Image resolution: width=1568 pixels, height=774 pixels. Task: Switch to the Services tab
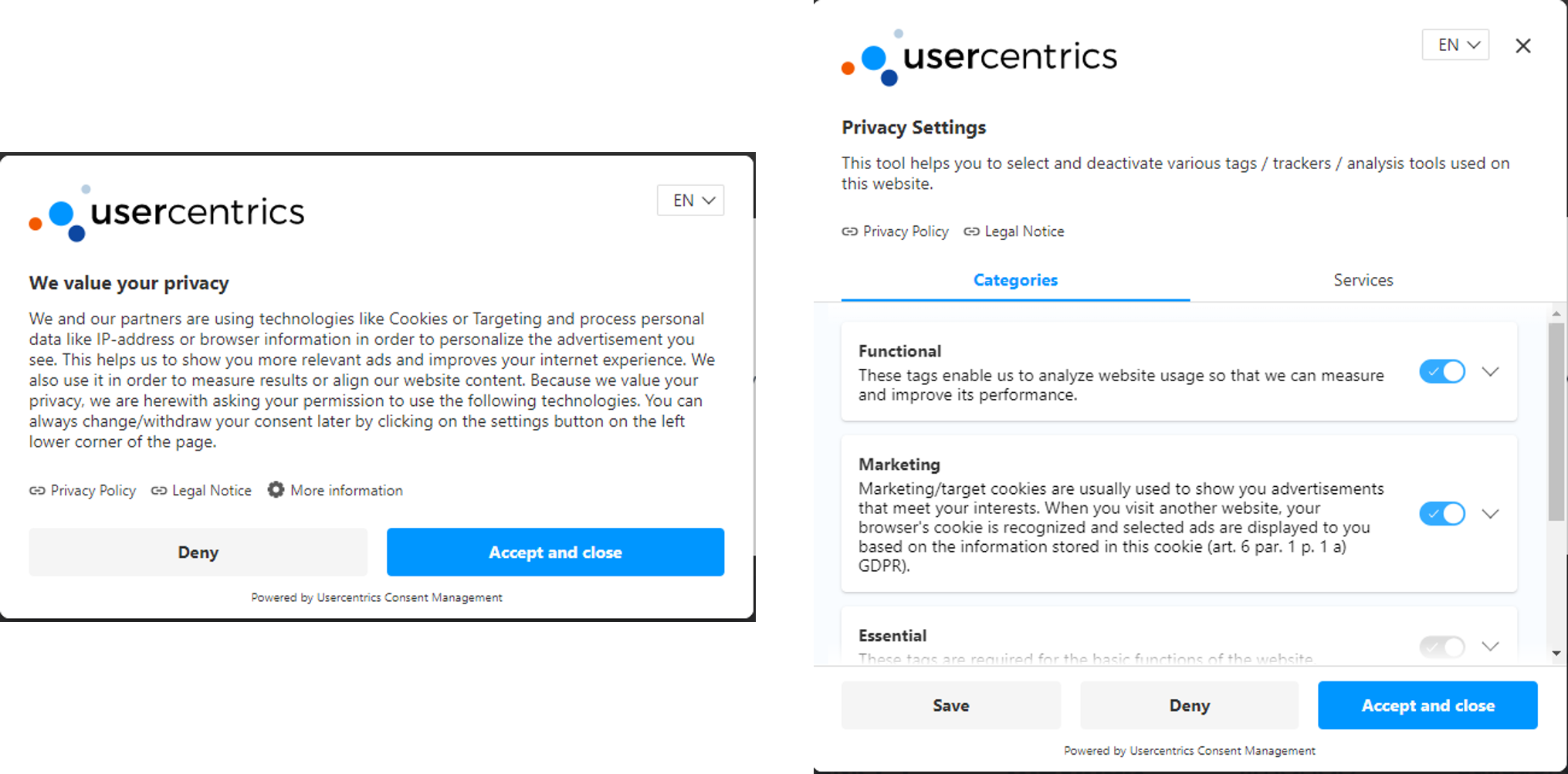1363,280
